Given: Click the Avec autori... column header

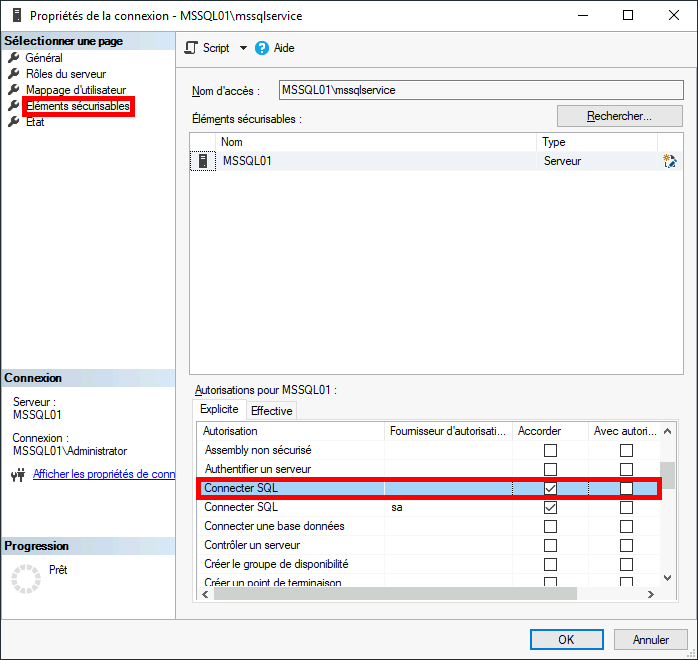Looking at the screenshot, I should click(x=624, y=431).
